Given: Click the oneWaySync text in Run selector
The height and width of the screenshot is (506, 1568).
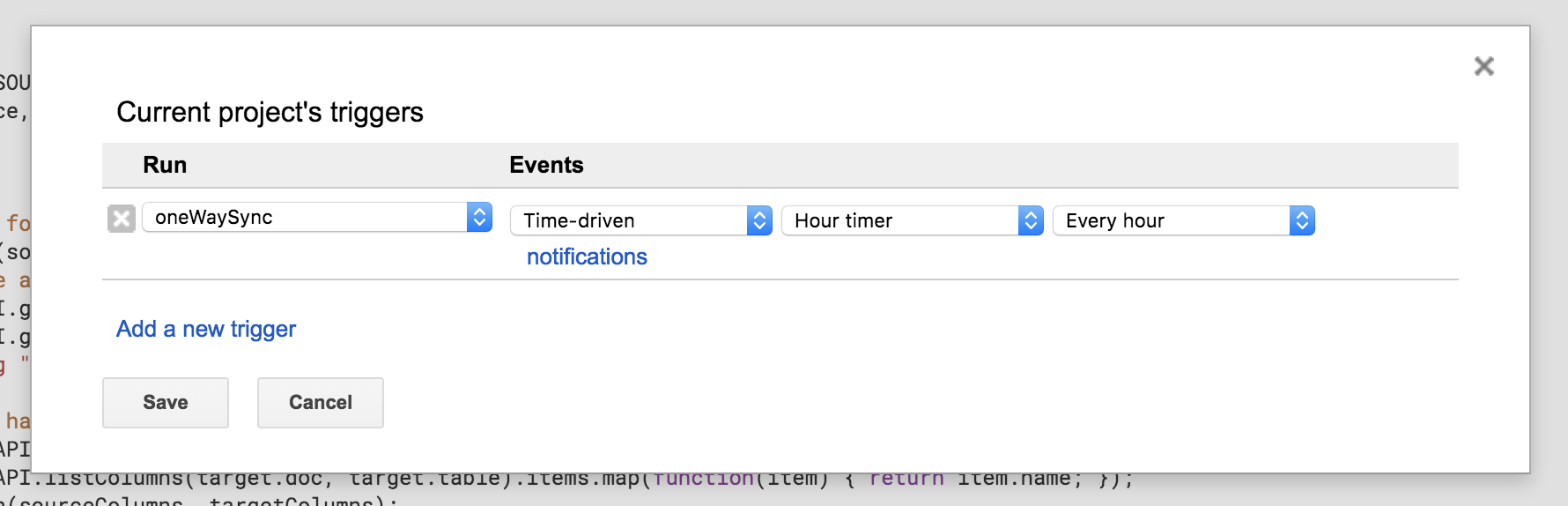Looking at the screenshot, I should 214,217.
